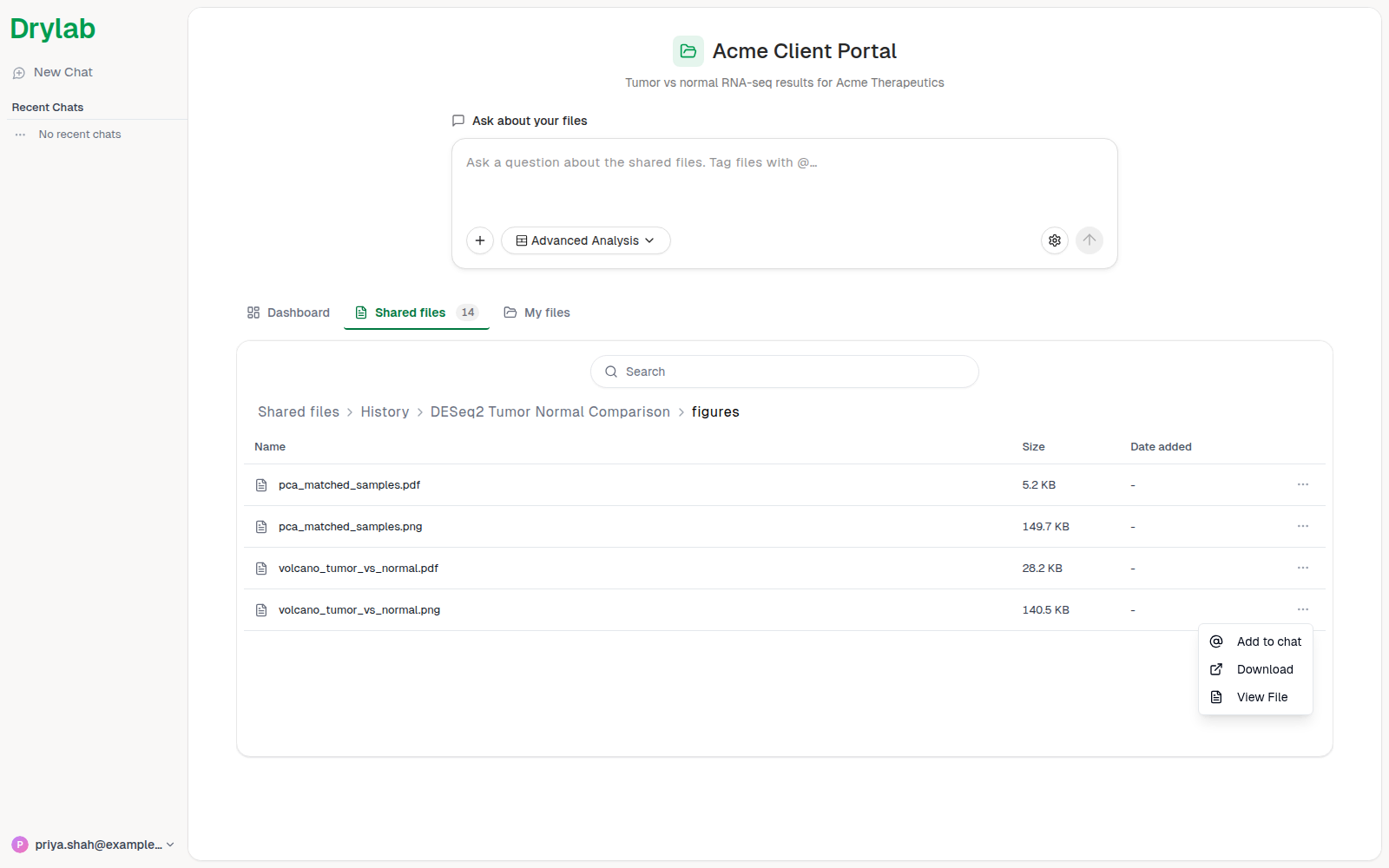Viewport: 1389px width, 868px height.
Task: Open the My files tab
Action: pyautogui.click(x=537, y=312)
